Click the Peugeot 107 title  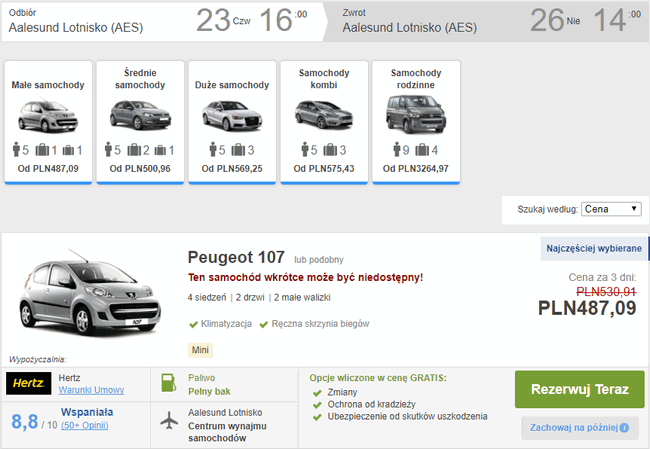point(236,257)
